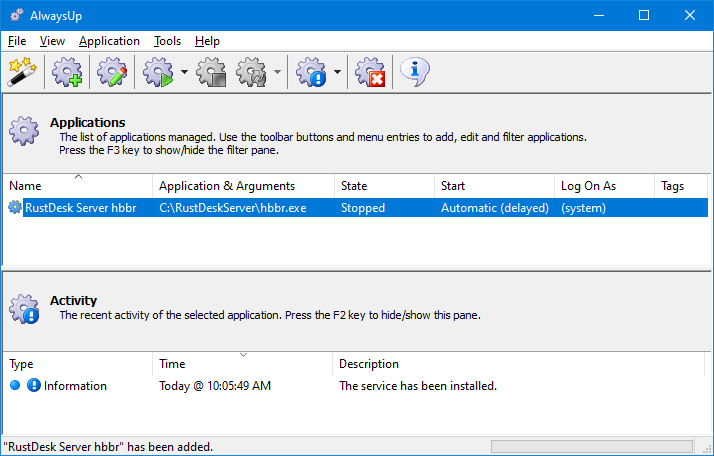
Task: Click the Today @ 10:05:49 AM time
Action: tap(215, 386)
